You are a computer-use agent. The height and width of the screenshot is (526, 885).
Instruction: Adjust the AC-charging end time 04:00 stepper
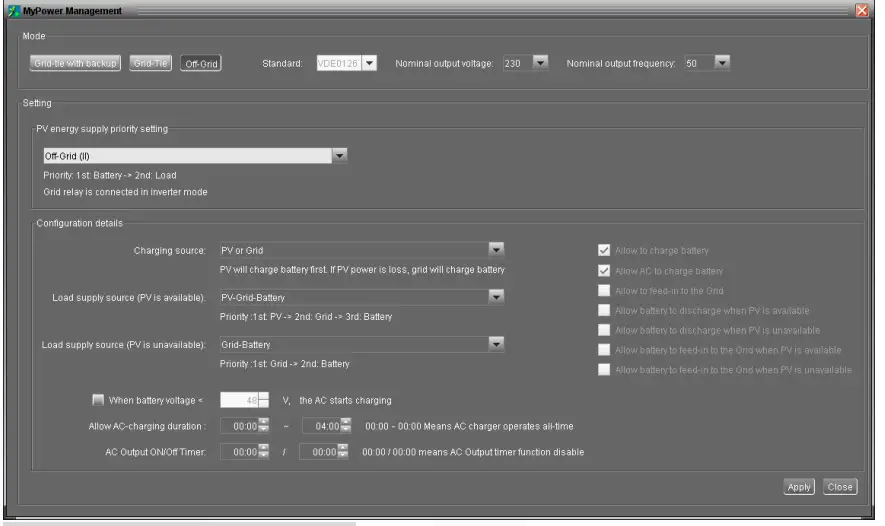[346, 426]
